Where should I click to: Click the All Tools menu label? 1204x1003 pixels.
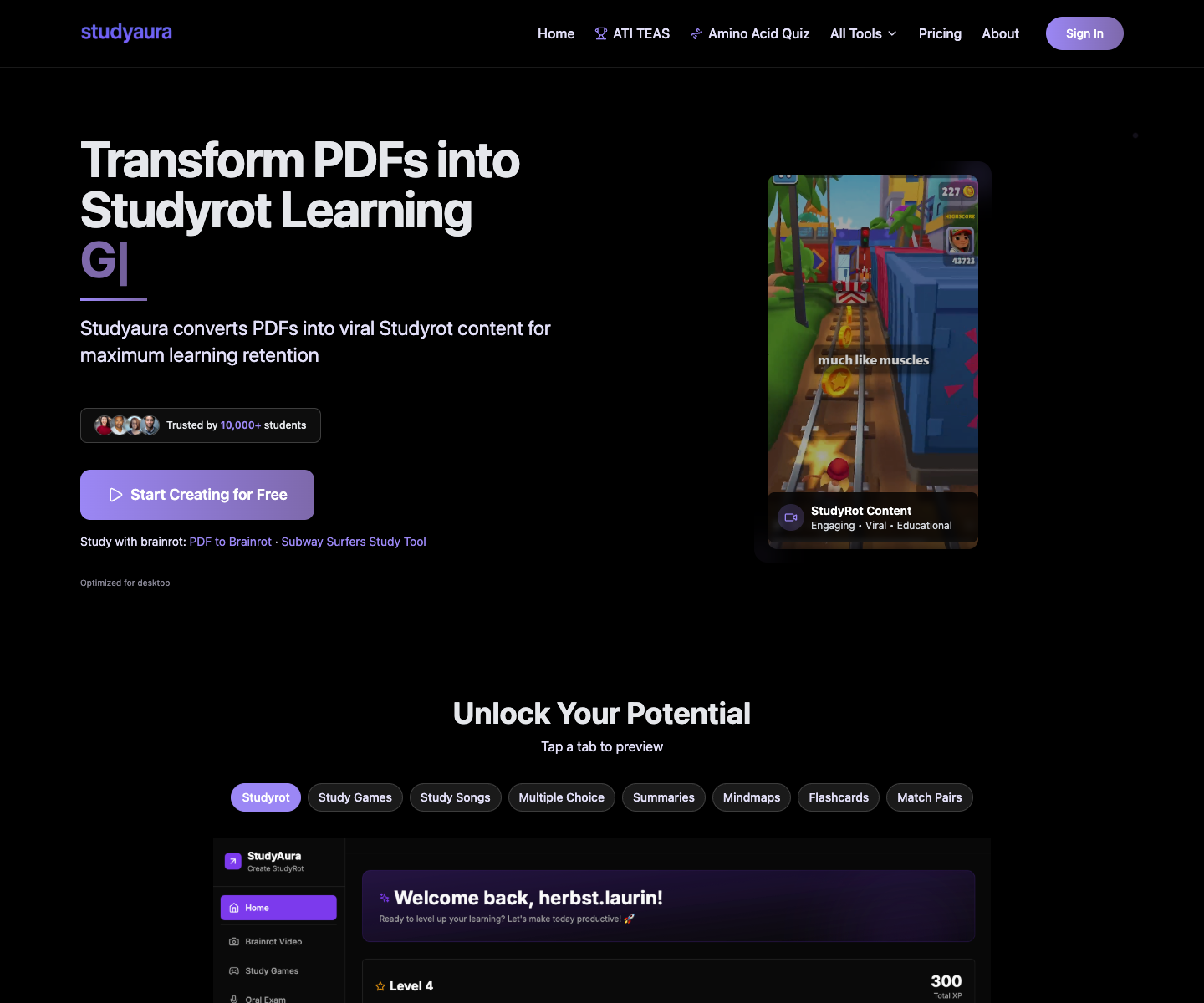[x=856, y=33]
